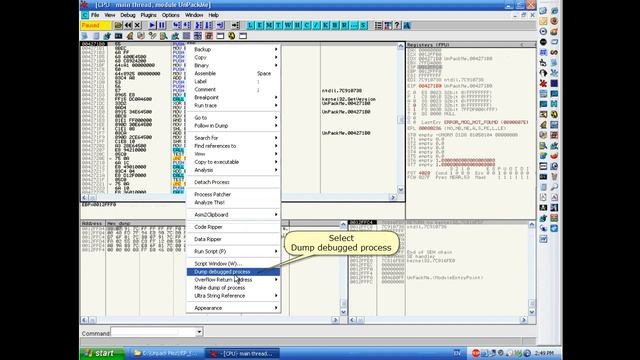Viewport: 640px width, 360px height.
Task: Open Executable modules with E icon
Action: tap(260, 25)
